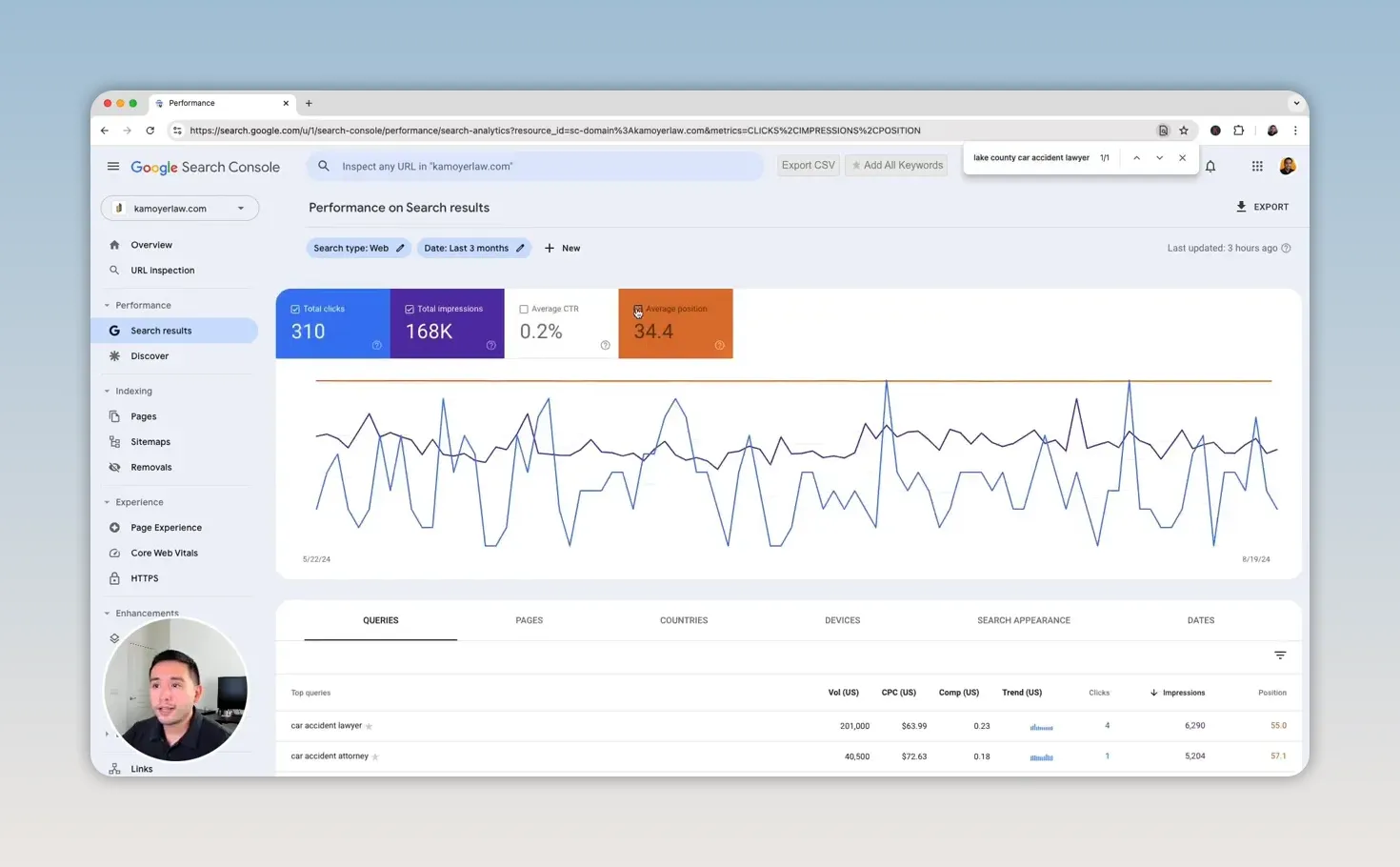The image size is (1400, 867).
Task: Open Page Experience in sidebar
Action: click(166, 528)
